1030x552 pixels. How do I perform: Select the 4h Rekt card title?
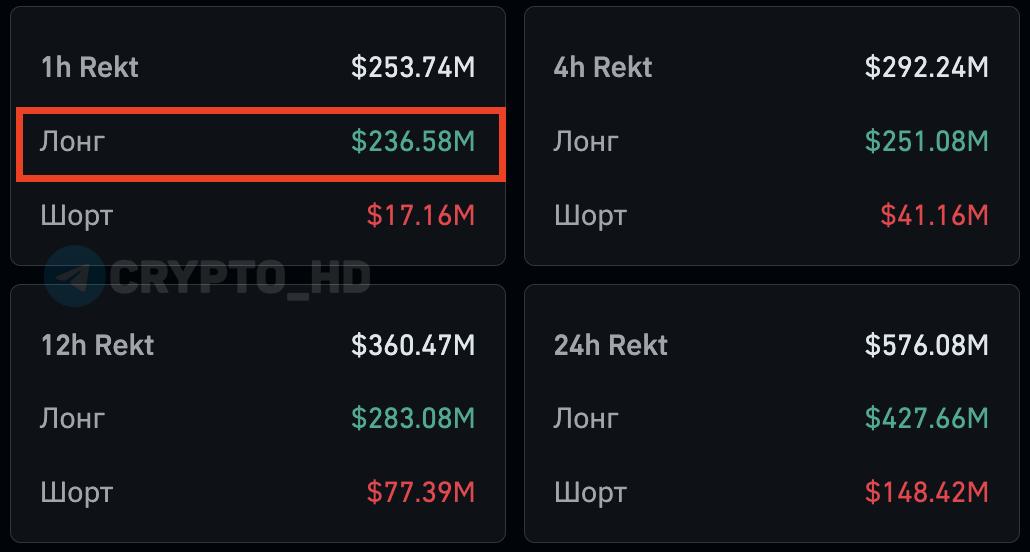tap(602, 68)
